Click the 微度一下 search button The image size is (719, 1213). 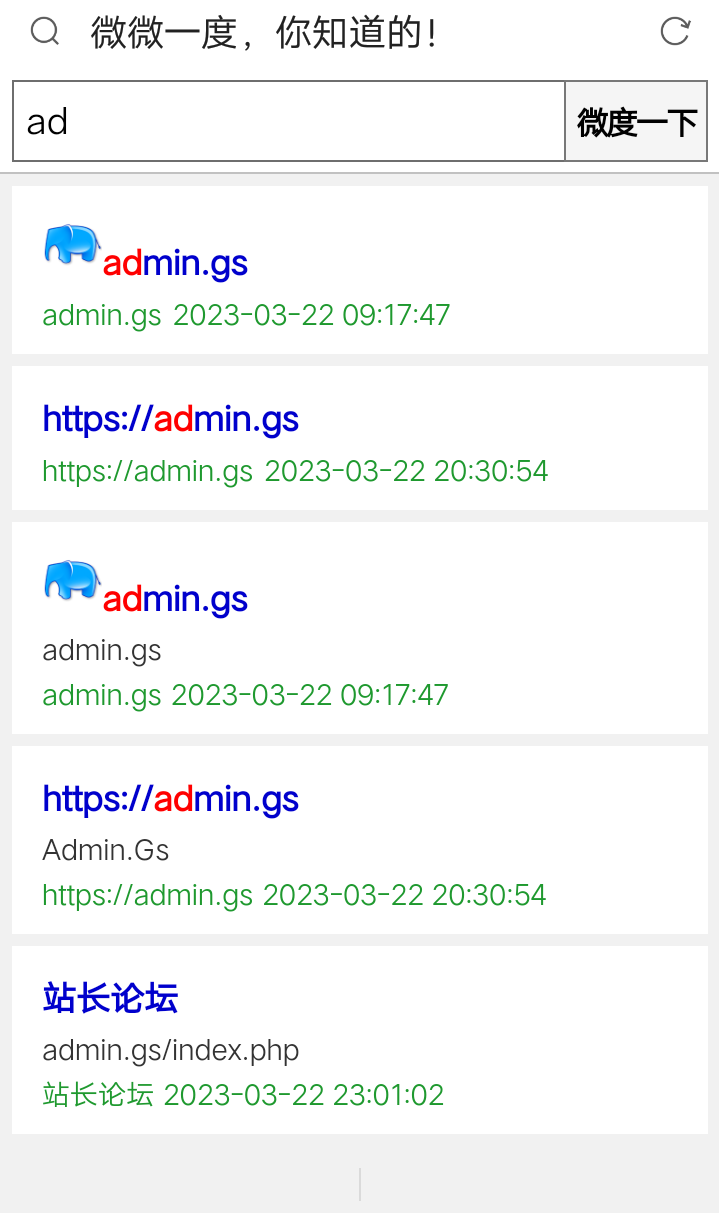636,121
